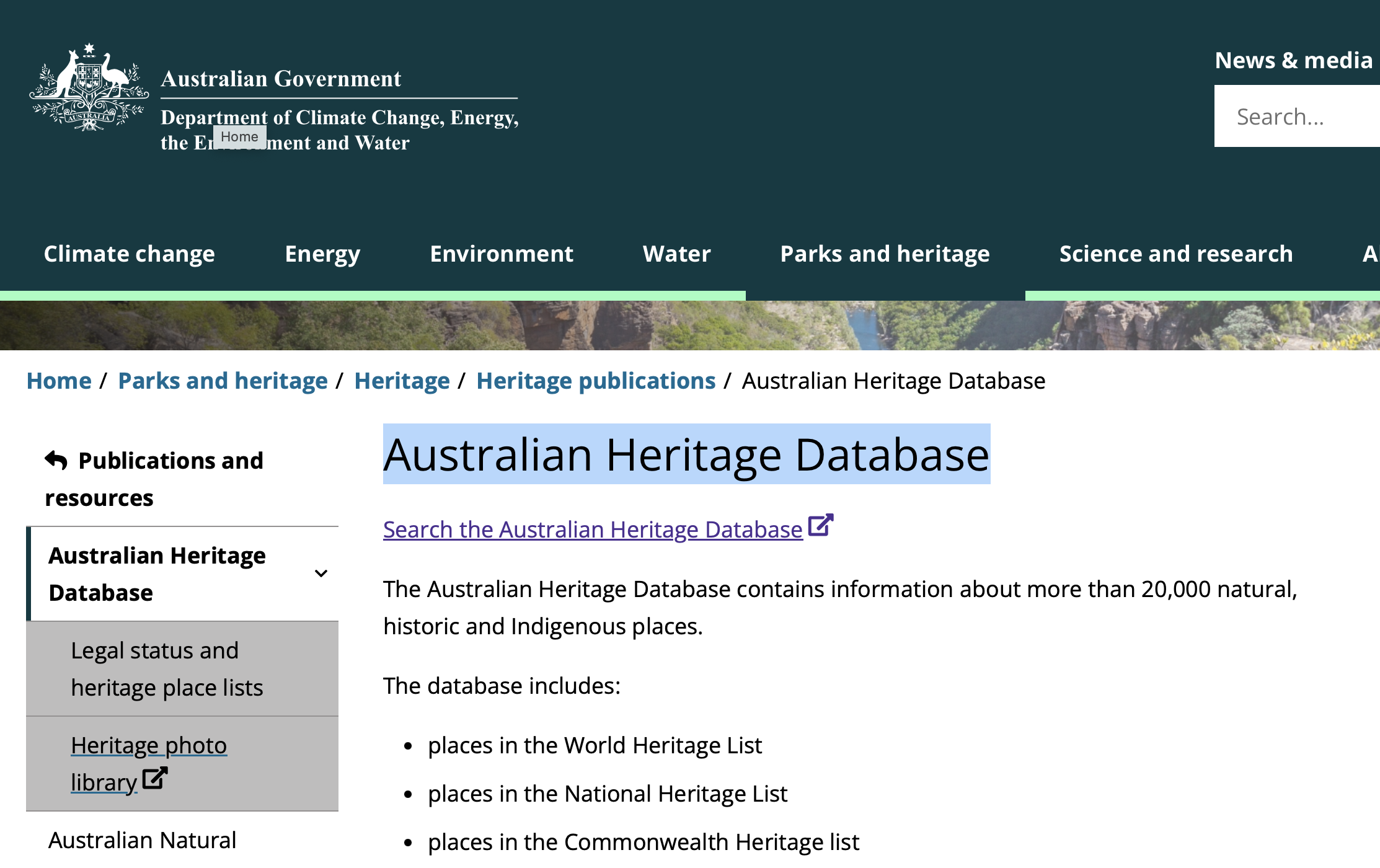Viewport: 1380px width, 868px height.
Task: Open the Heritage photo library link
Action: (x=148, y=746)
